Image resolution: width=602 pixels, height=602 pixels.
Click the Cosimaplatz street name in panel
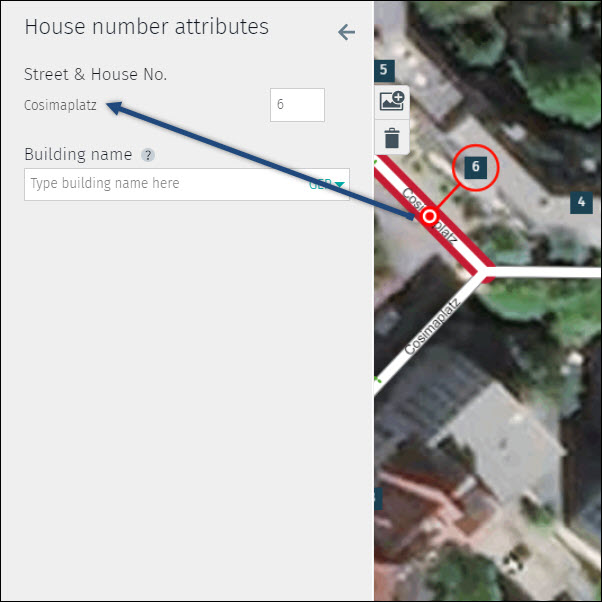(x=60, y=105)
